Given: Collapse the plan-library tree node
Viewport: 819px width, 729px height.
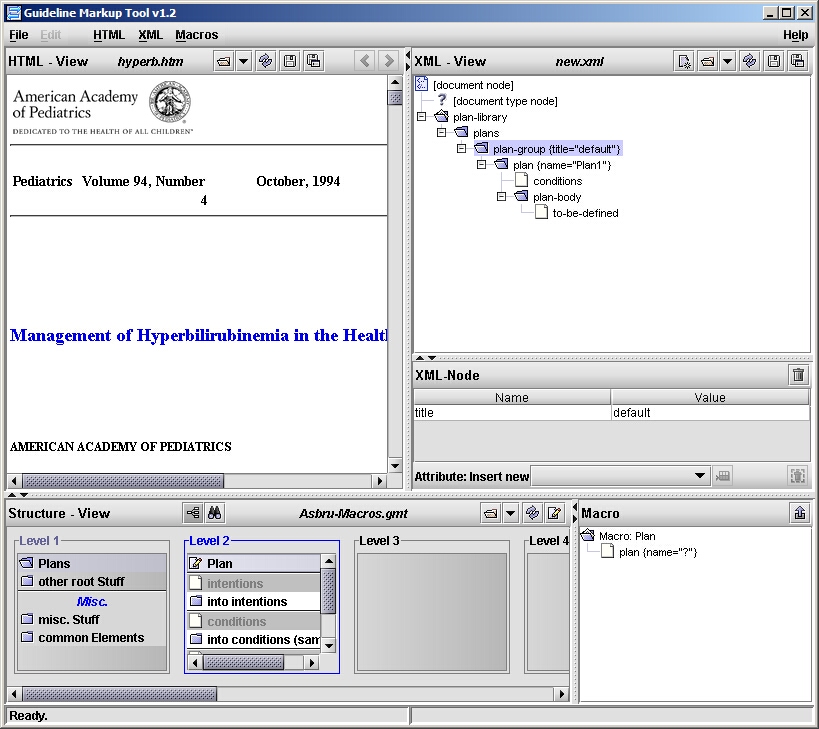Looking at the screenshot, I should coord(422,116).
